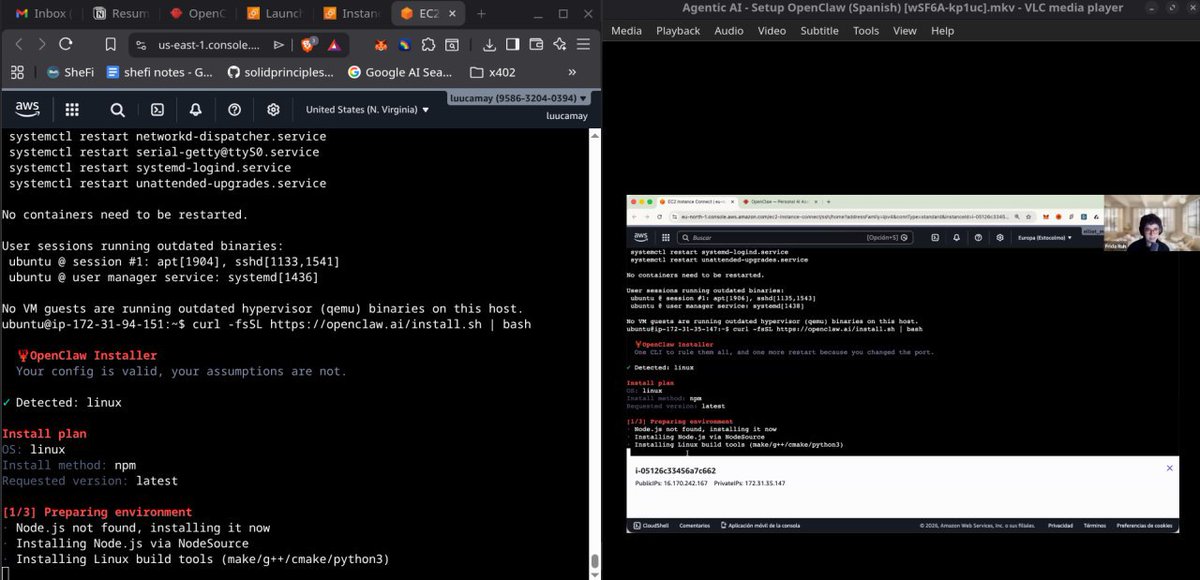Image resolution: width=1200 pixels, height=580 pixels.
Task: Open the Leo AI sparkle assistant
Action: pos(560,45)
